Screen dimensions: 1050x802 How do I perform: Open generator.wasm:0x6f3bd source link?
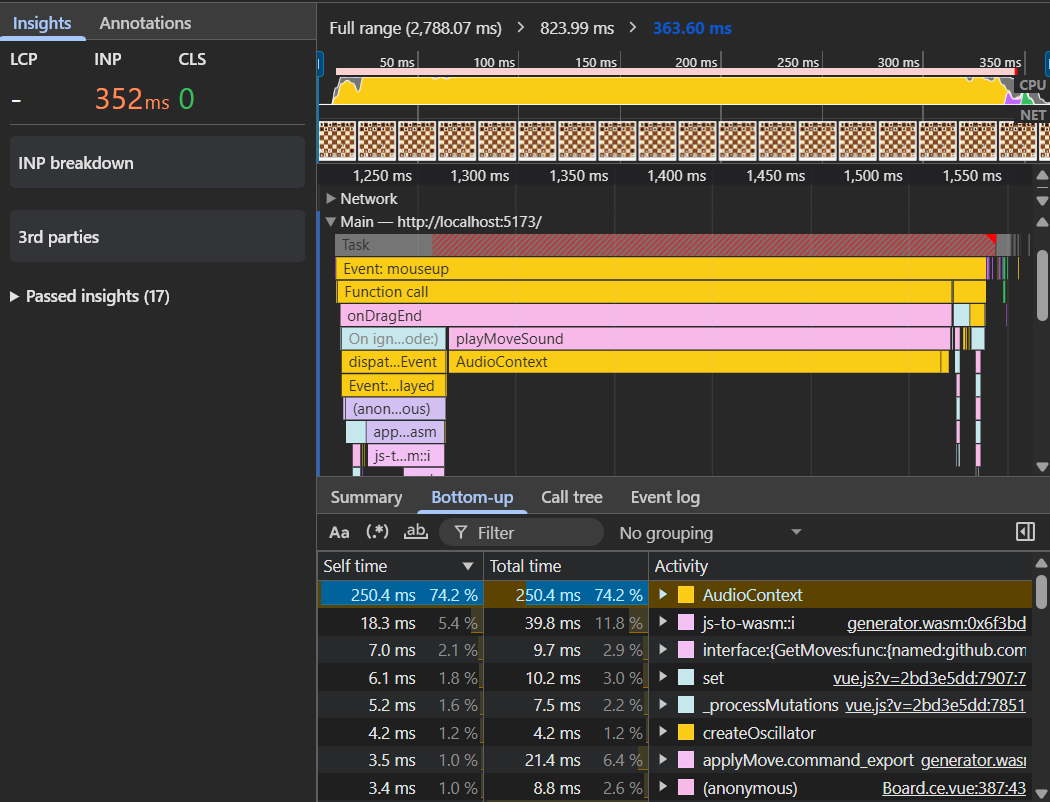point(935,623)
